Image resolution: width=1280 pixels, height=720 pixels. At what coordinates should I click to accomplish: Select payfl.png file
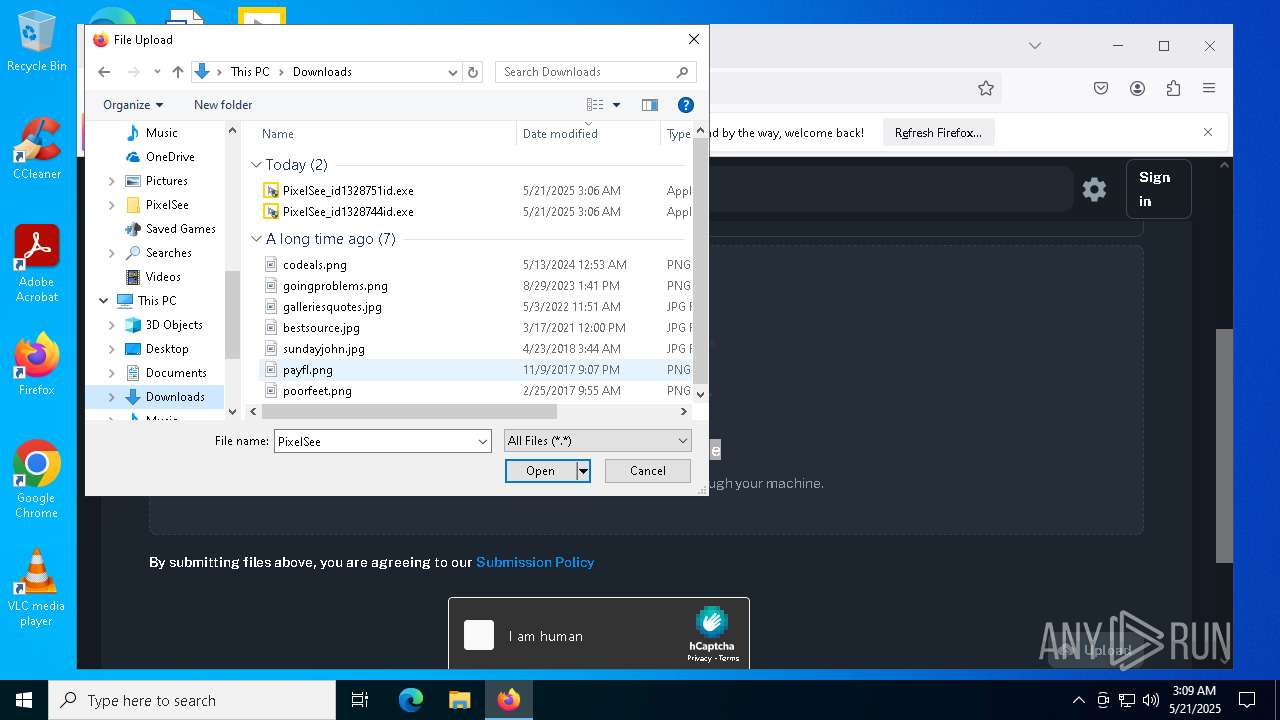[x=308, y=370]
